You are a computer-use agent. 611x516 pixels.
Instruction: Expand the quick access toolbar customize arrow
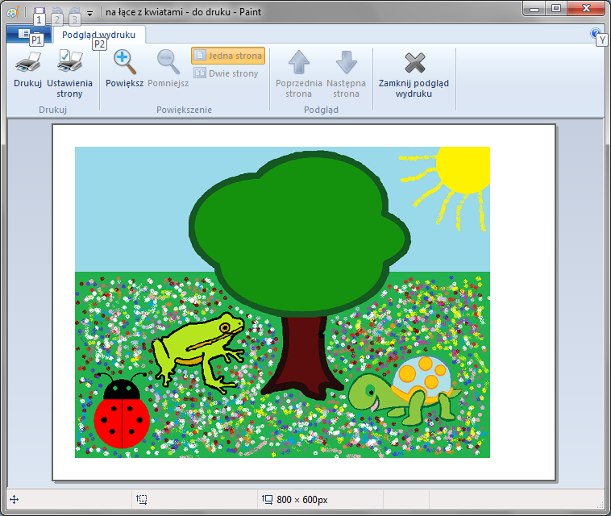[x=90, y=12]
